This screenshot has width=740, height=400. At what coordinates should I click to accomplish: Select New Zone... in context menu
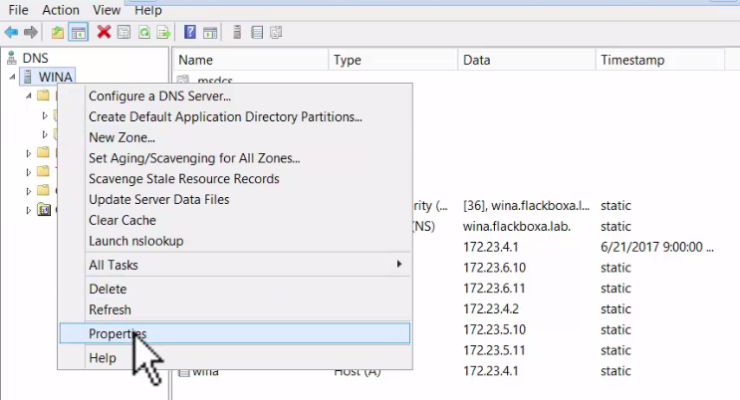121,137
